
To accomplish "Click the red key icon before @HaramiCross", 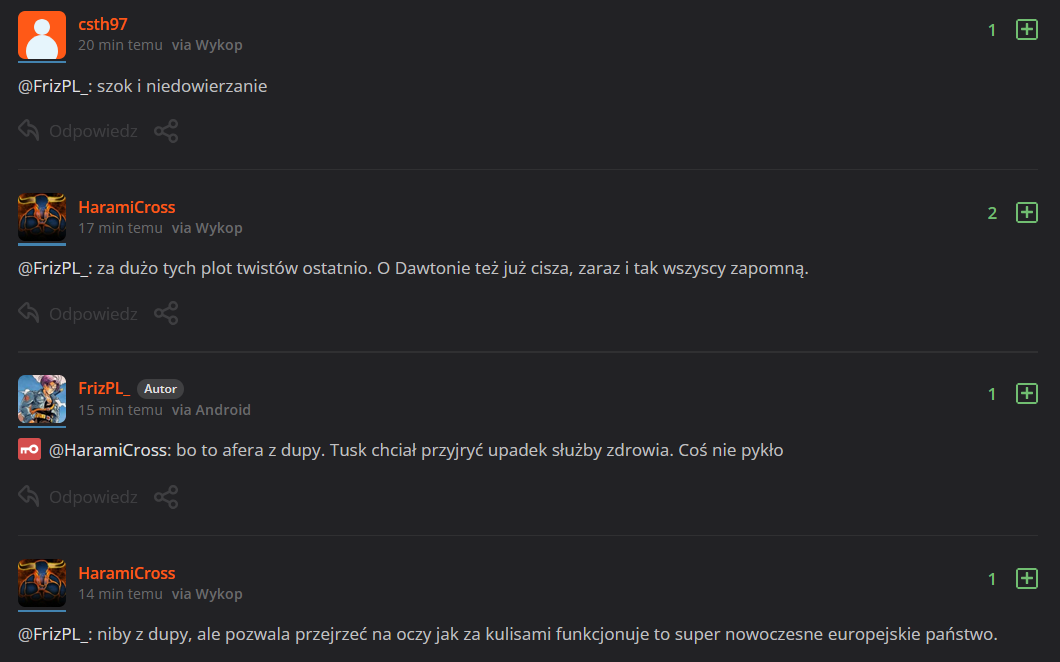I will 29,450.
